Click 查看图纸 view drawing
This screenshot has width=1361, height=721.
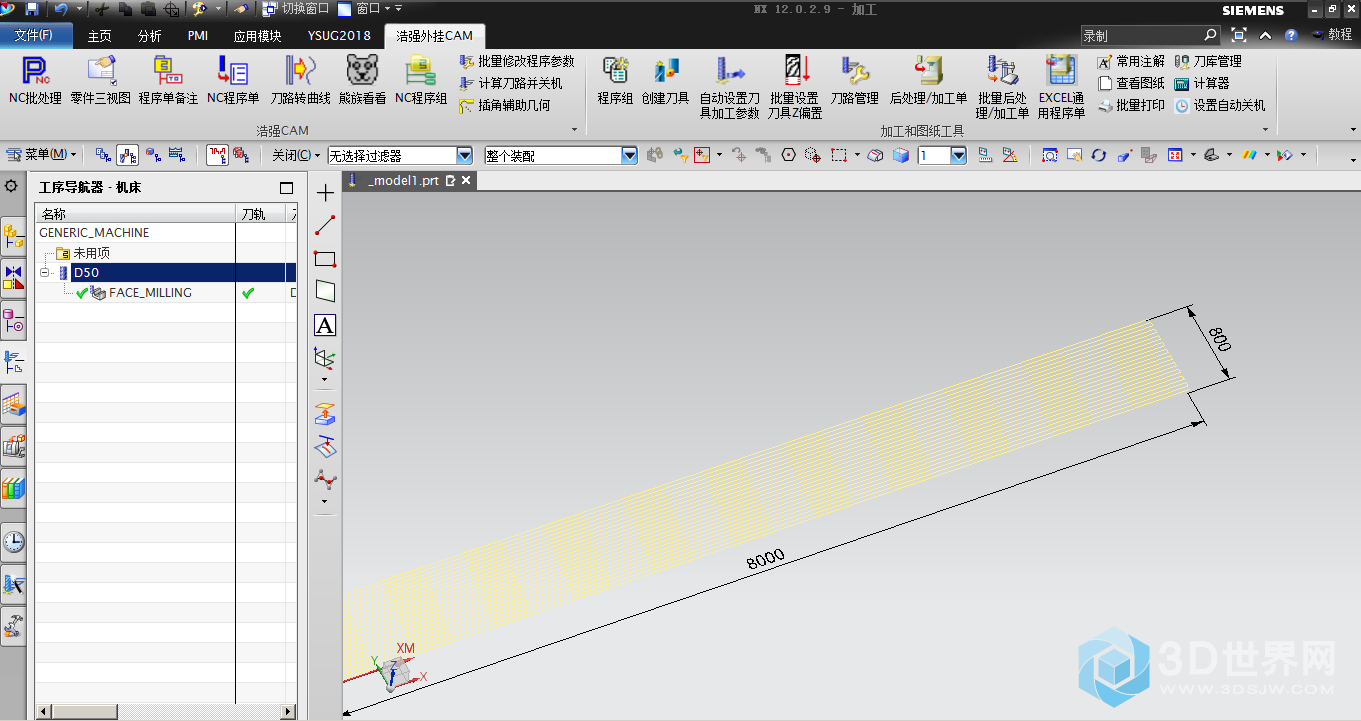coord(1131,84)
